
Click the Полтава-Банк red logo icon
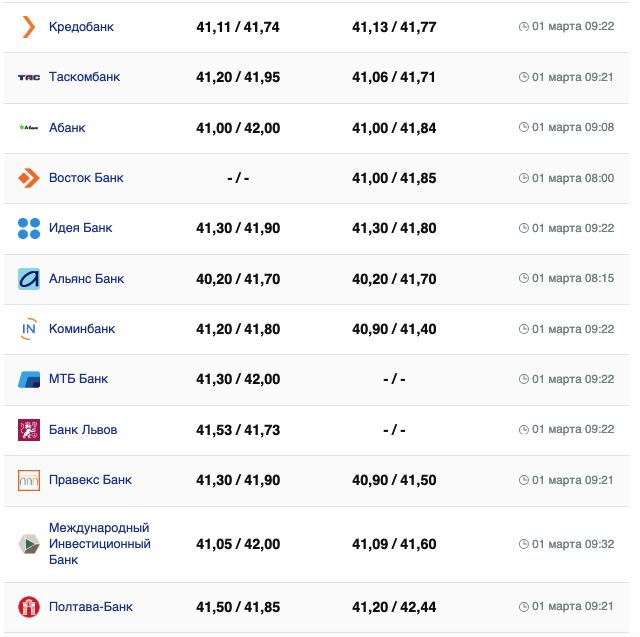pyautogui.click(x=29, y=607)
